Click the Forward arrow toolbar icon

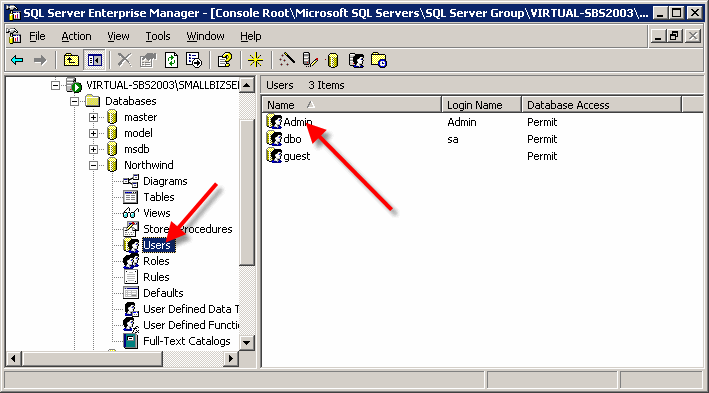click(40, 60)
